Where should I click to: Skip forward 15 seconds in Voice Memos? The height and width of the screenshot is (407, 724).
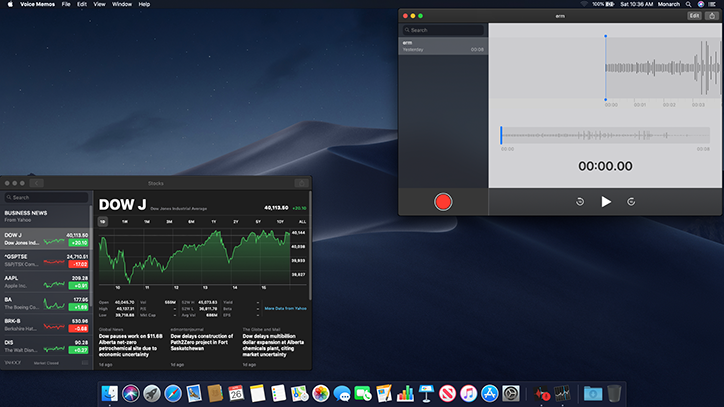point(631,202)
